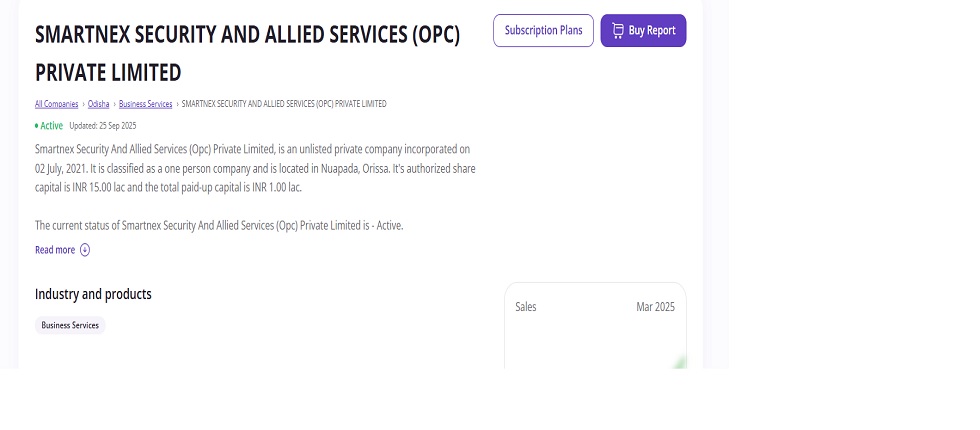Image resolution: width=980 pixels, height=430 pixels.
Task: Click the green Active status dot
Action: click(x=37, y=126)
